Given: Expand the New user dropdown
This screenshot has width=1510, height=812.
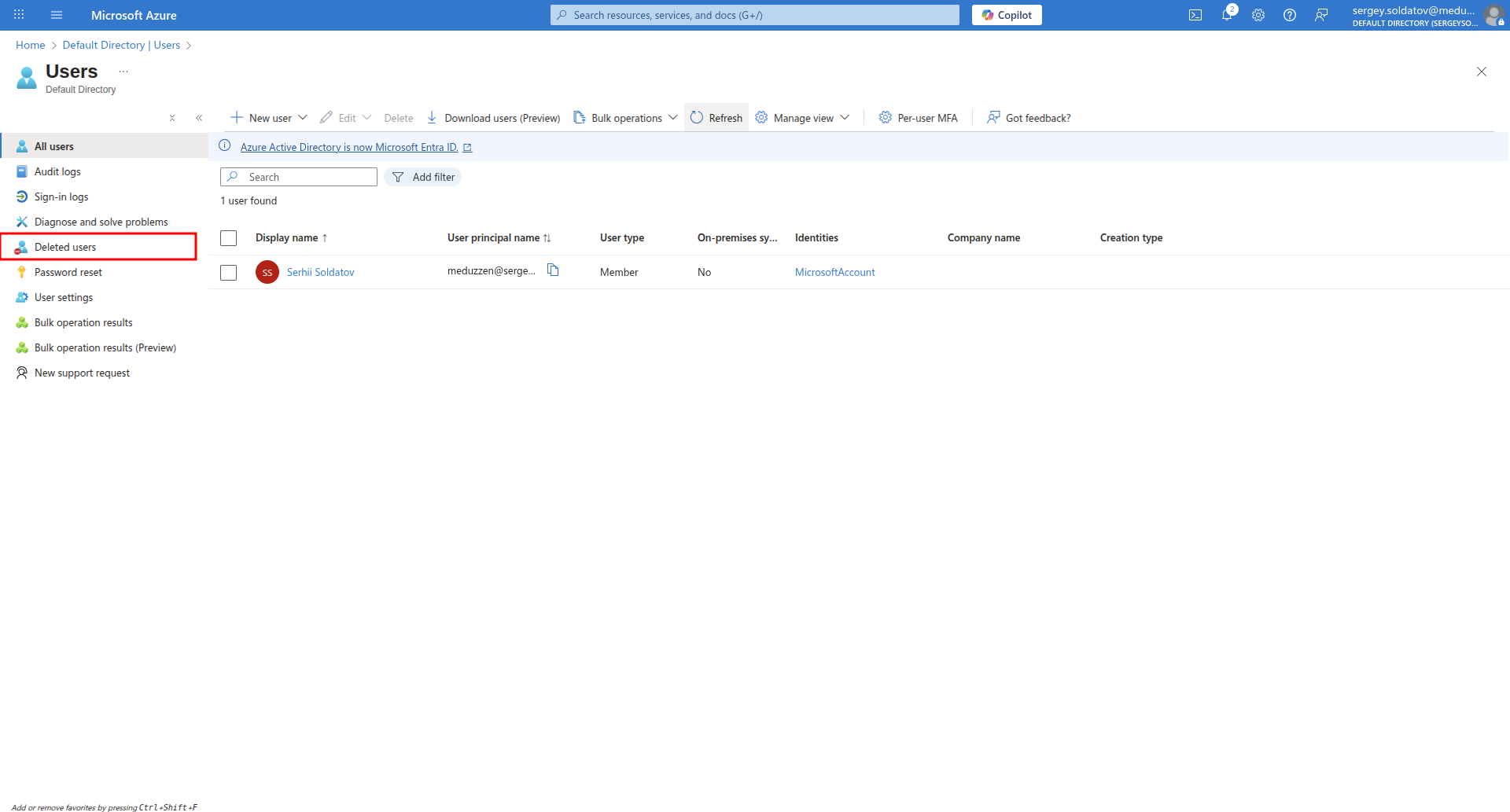Looking at the screenshot, I should pyautogui.click(x=303, y=118).
